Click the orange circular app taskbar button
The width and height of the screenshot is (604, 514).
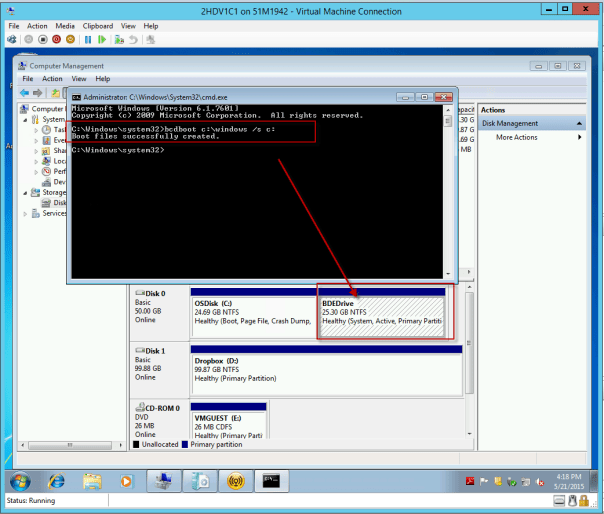[x=236, y=481]
